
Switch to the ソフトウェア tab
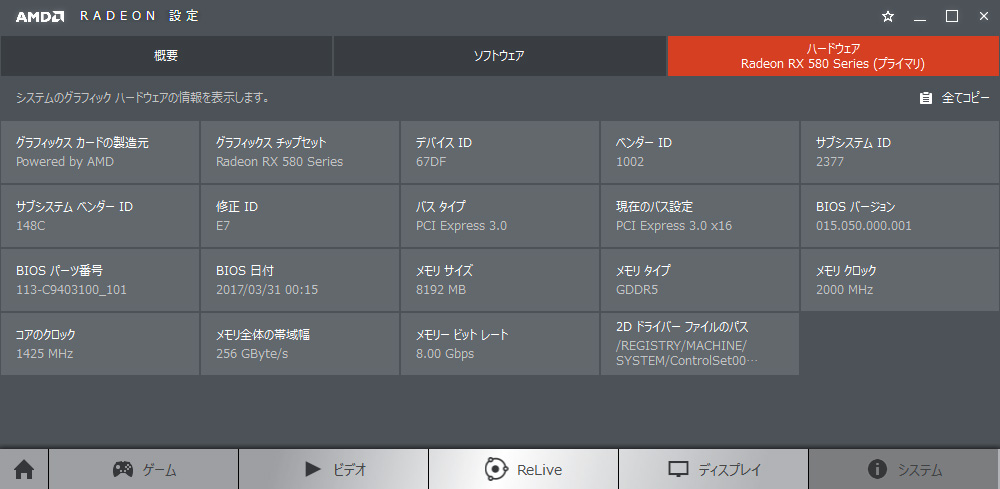click(499, 56)
